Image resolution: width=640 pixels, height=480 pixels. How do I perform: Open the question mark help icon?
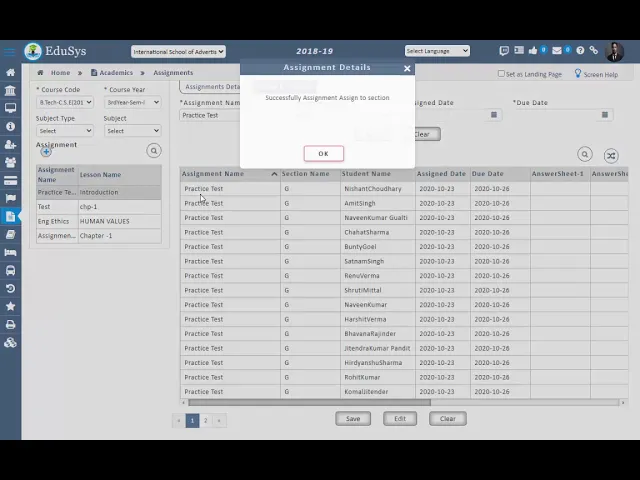tap(580, 51)
